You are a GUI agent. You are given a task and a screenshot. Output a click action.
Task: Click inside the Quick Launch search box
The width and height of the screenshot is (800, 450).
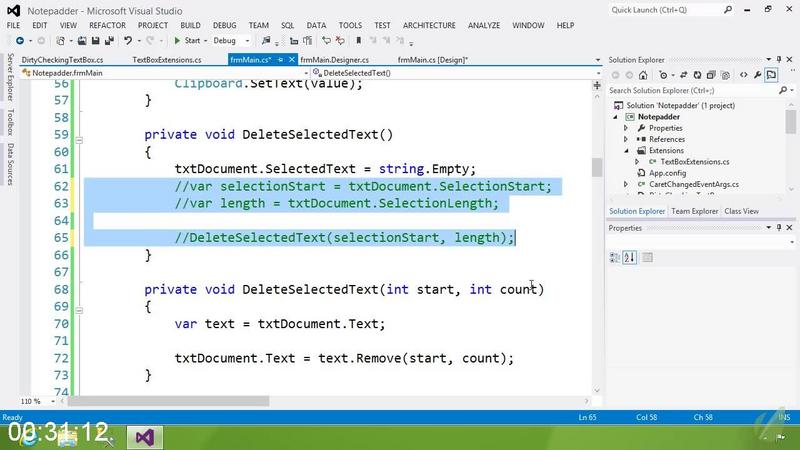670,10
